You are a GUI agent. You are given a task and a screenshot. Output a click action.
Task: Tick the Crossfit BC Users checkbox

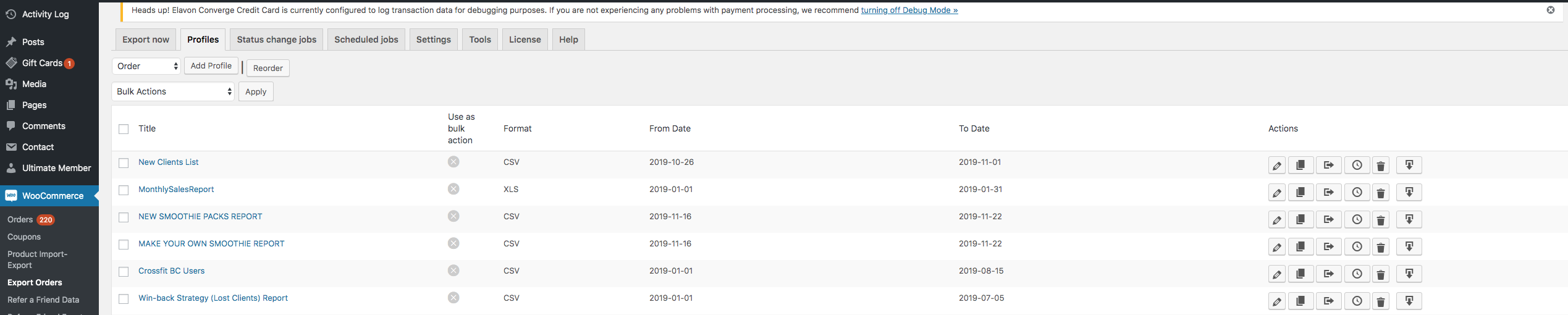click(x=124, y=272)
